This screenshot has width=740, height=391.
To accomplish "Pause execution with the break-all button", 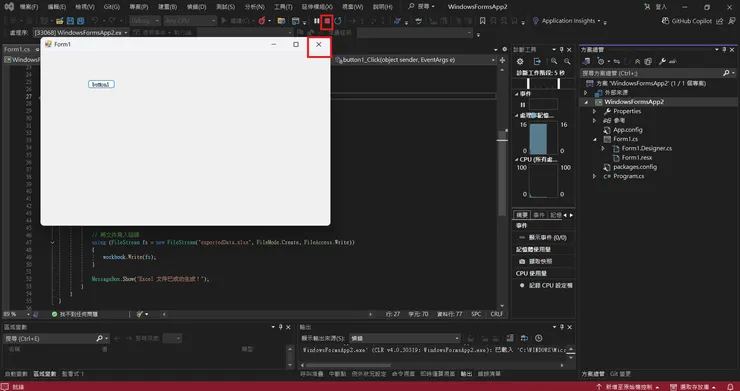I will tap(317, 21).
